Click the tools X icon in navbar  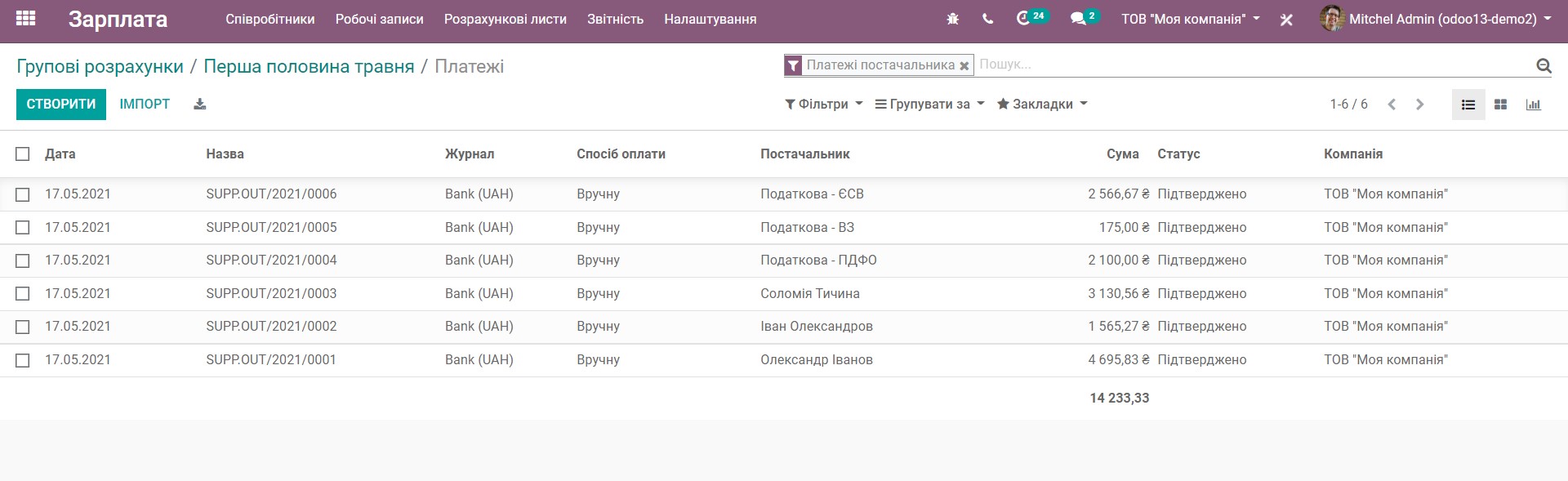tap(1286, 20)
